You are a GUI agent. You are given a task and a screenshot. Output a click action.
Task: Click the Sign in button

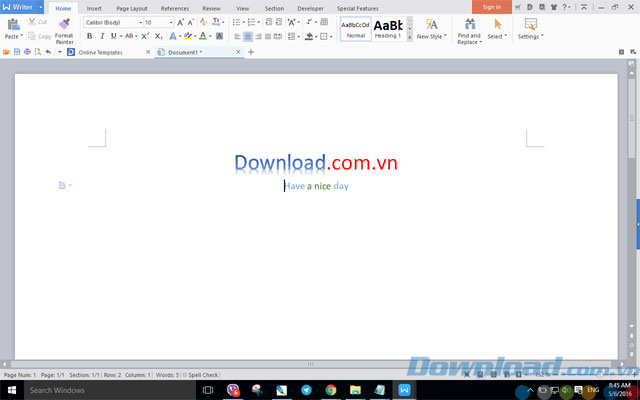coord(491,7)
